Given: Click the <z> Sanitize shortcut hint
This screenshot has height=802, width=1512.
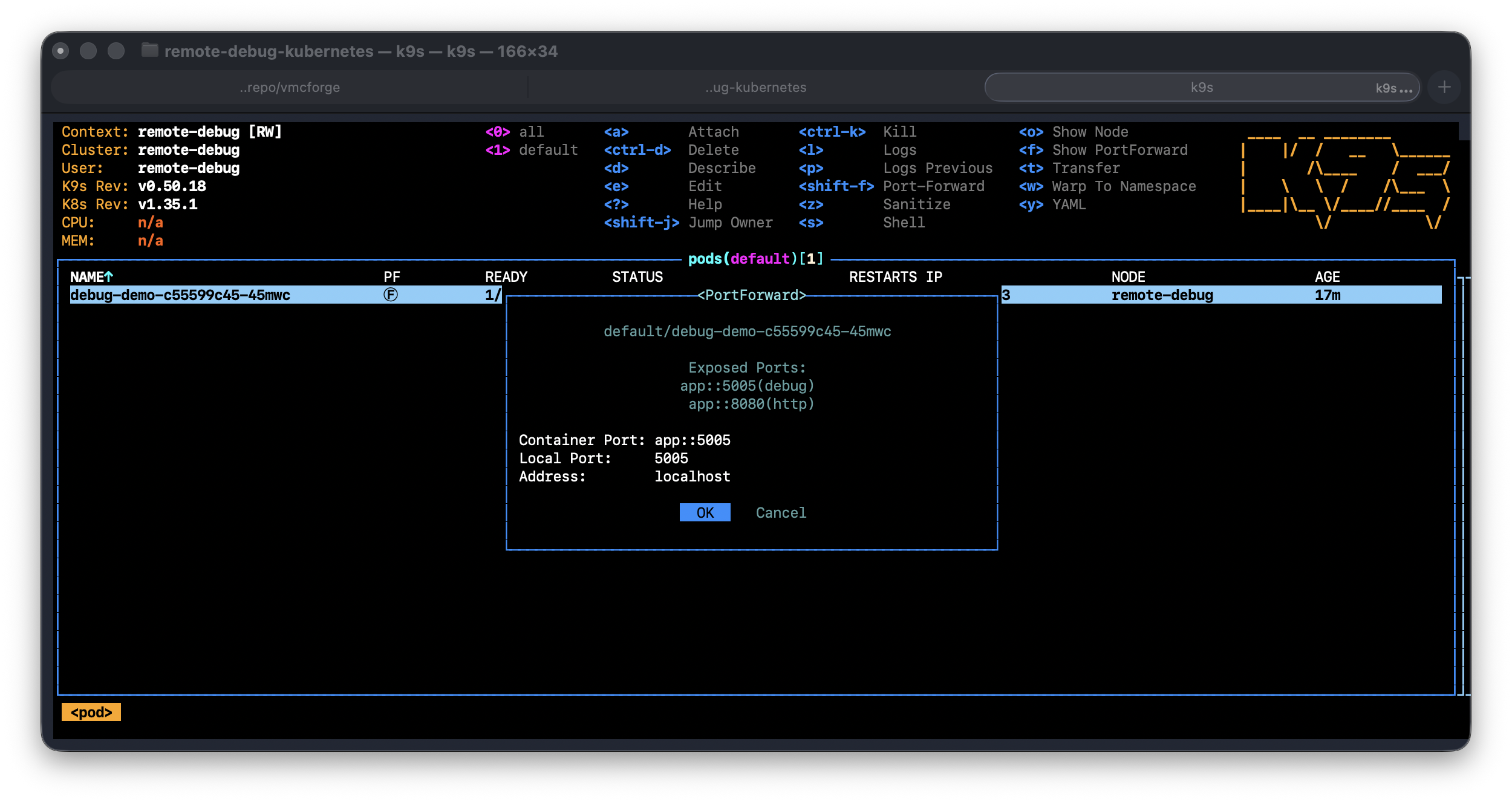Looking at the screenshot, I should coord(875,204).
